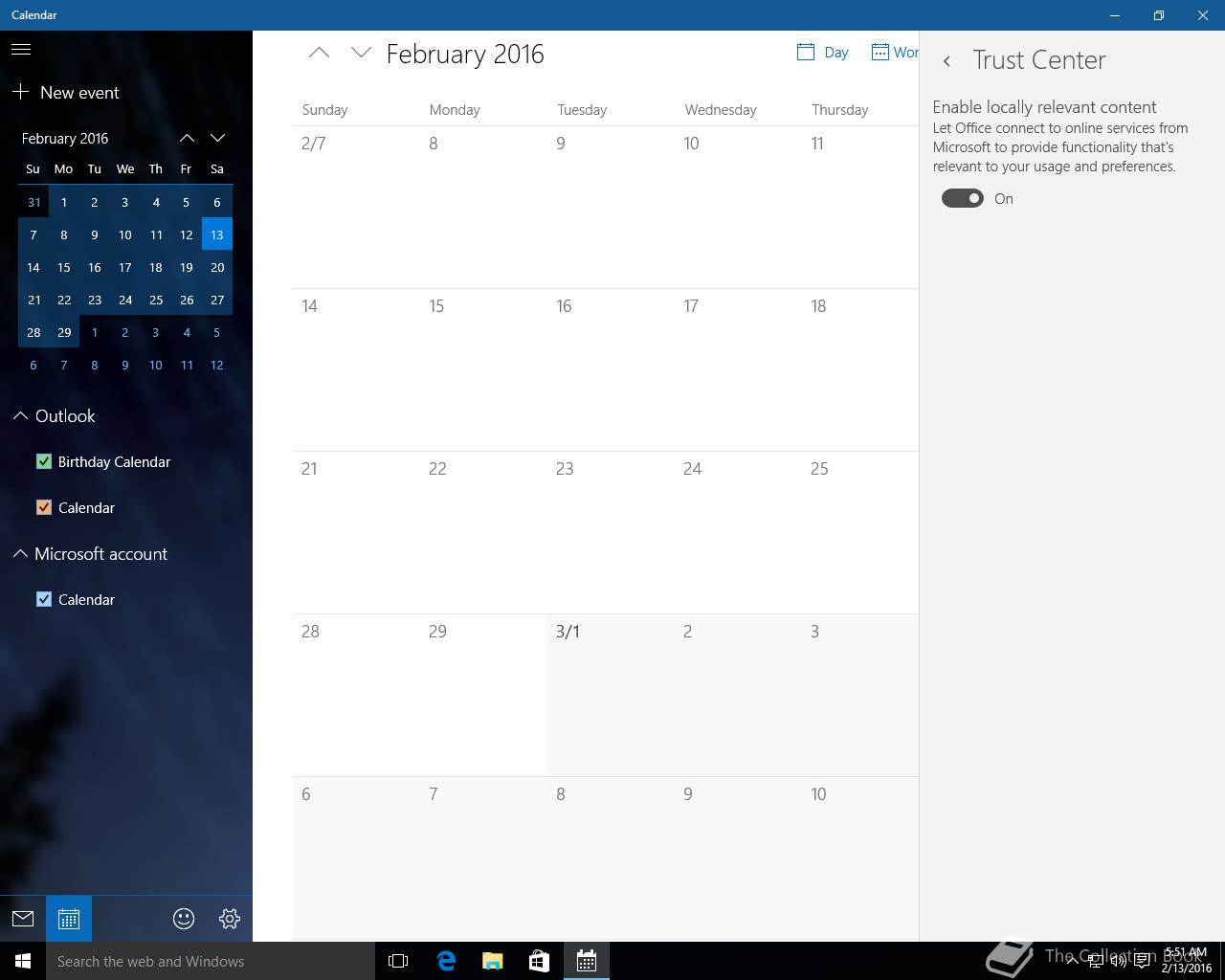This screenshot has height=980, width=1225.
Task: Select February 21 in mini calendar
Action: point(33,300)
